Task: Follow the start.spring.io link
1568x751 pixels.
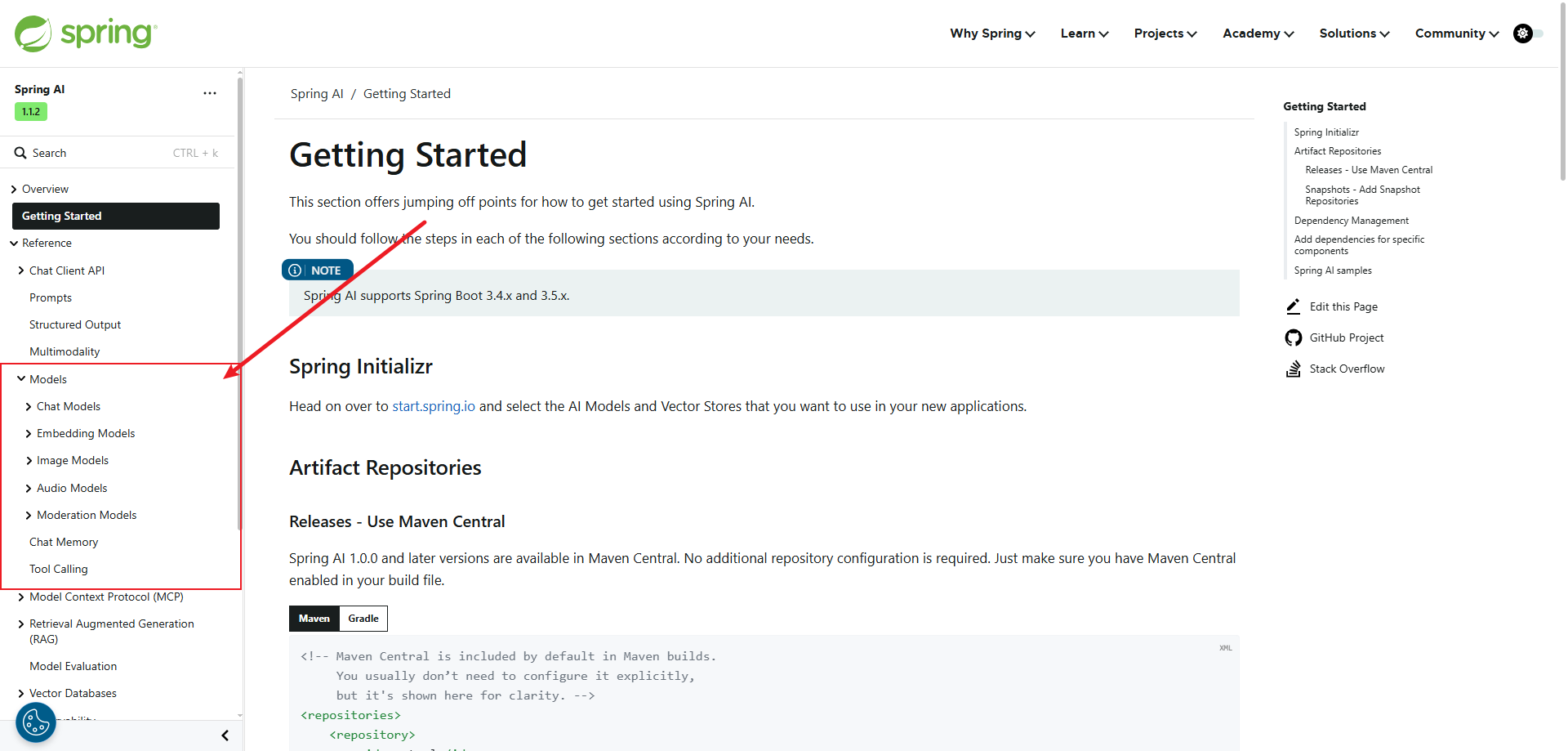Action: pos(434,406)
